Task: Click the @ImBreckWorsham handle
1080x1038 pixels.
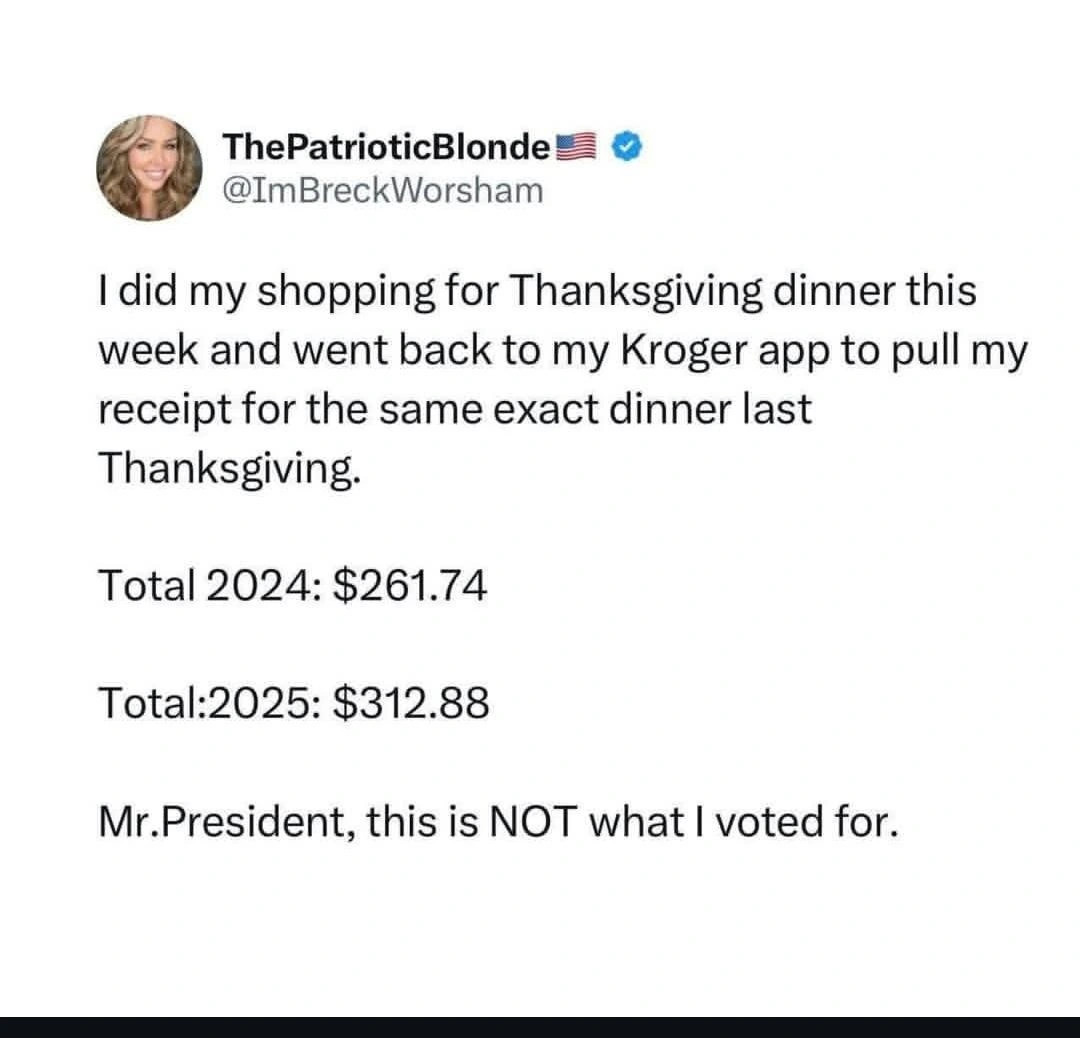Action: (x=383, y=188)
